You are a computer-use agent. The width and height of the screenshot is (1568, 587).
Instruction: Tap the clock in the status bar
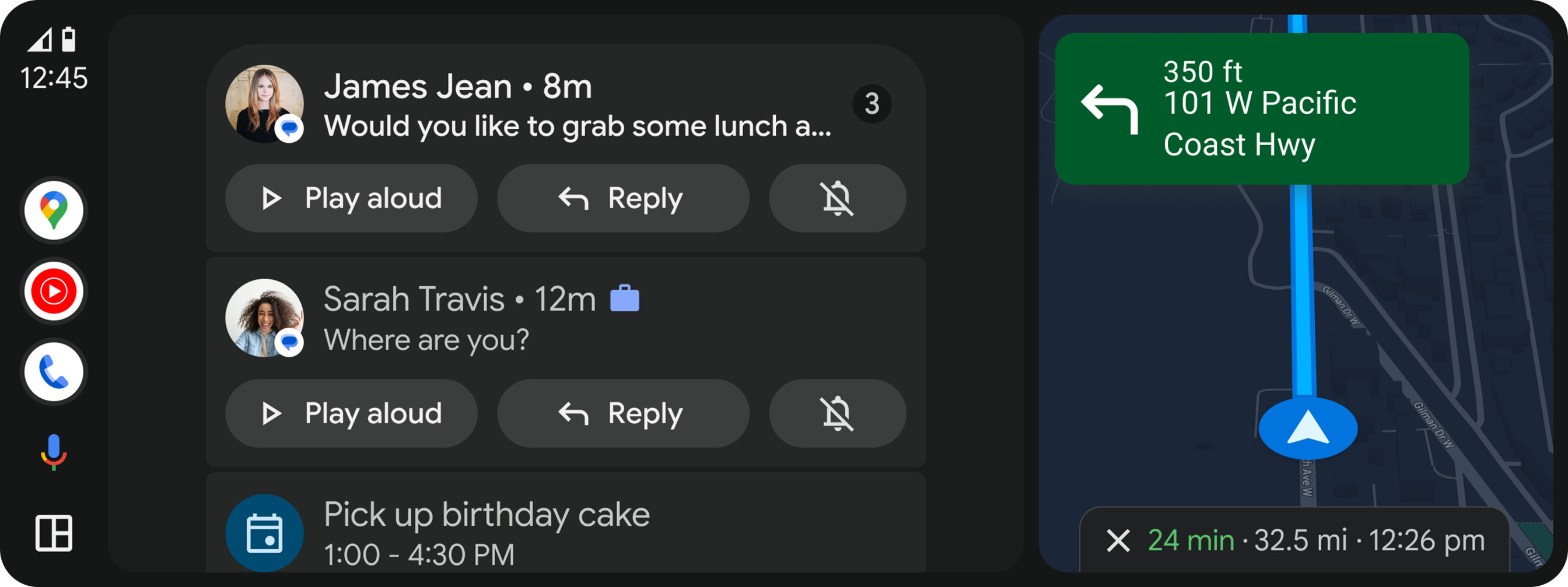tap(54, 78)
